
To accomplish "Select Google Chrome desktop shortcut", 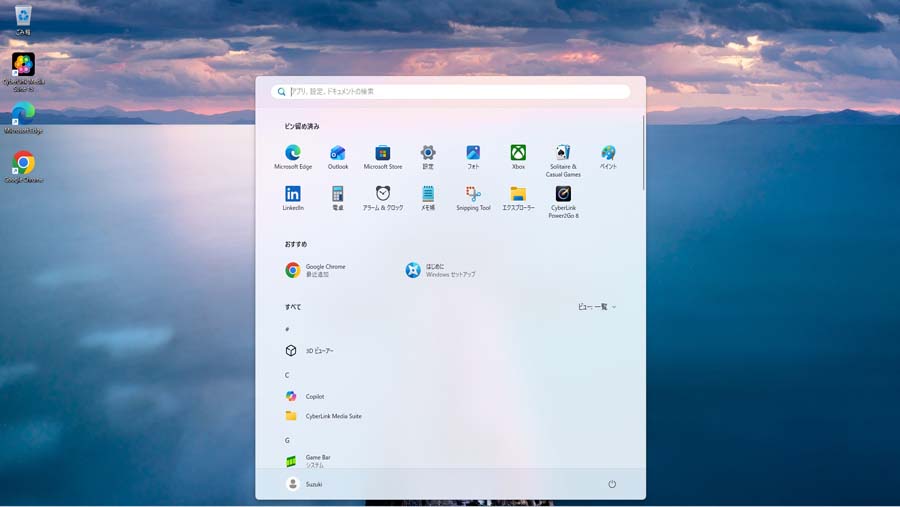I will [x=23, y=167].
